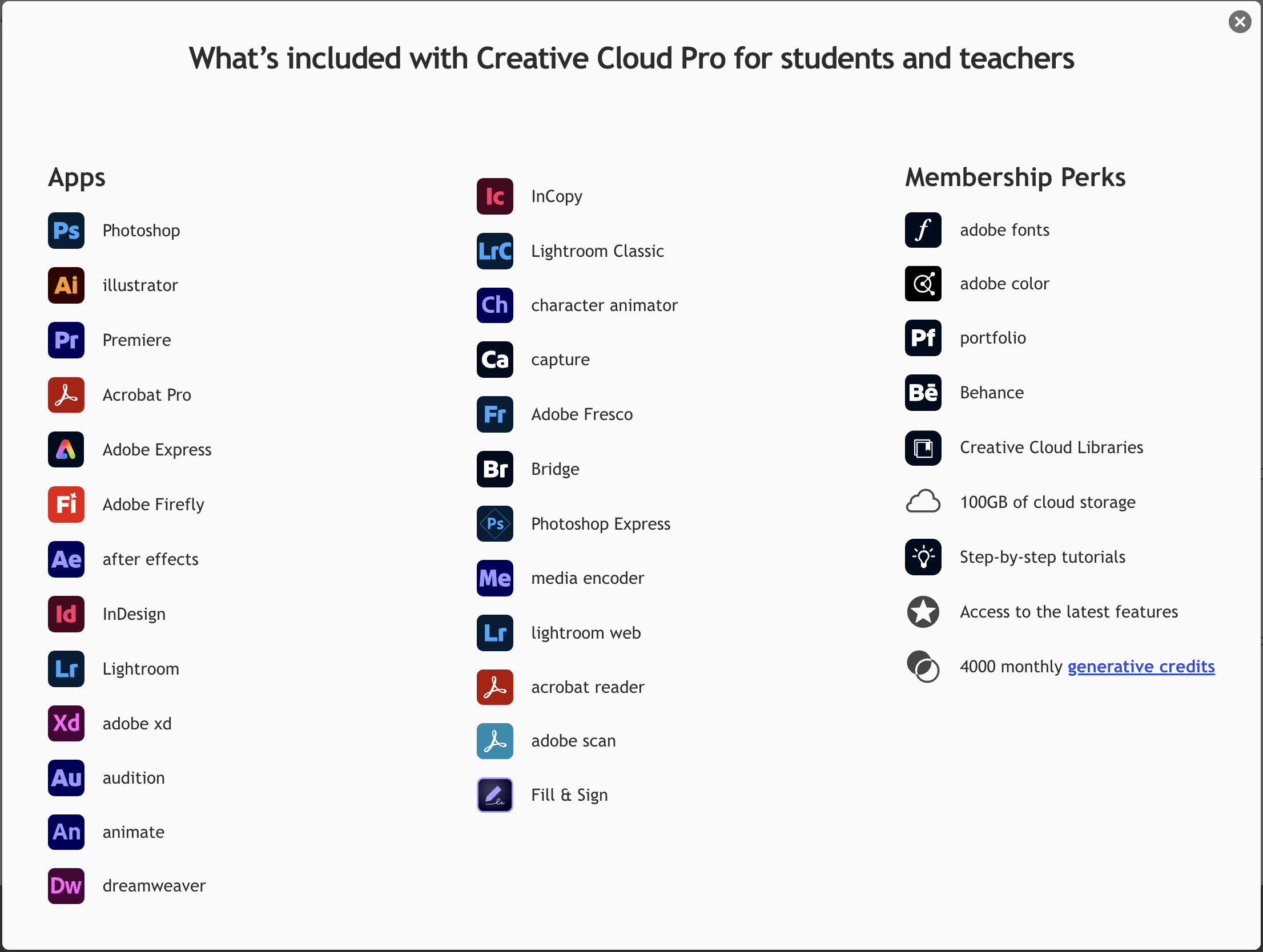1263x952 pixels.
Task: Click the Animate An icon
Action: [66, 832]
